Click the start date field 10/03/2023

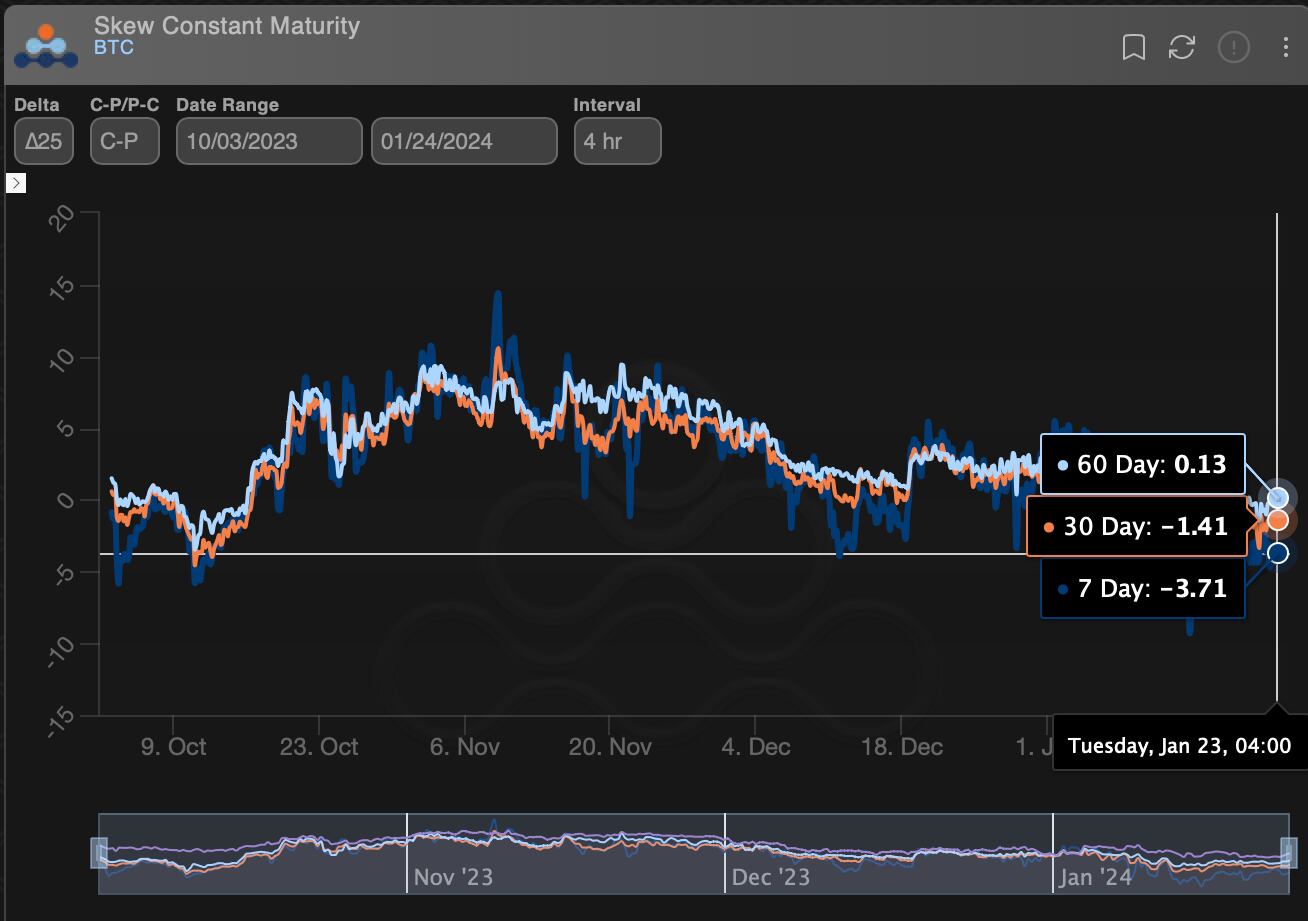point(269,141)
